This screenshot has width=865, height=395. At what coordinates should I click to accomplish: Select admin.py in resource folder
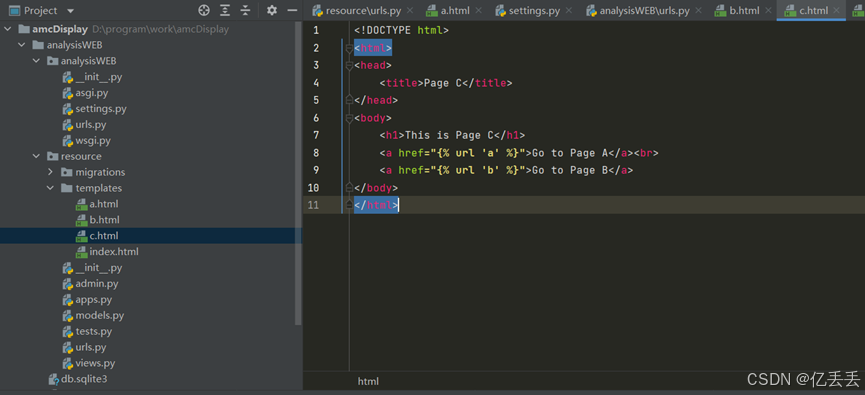pyautogui.click(x=97, y=284)
